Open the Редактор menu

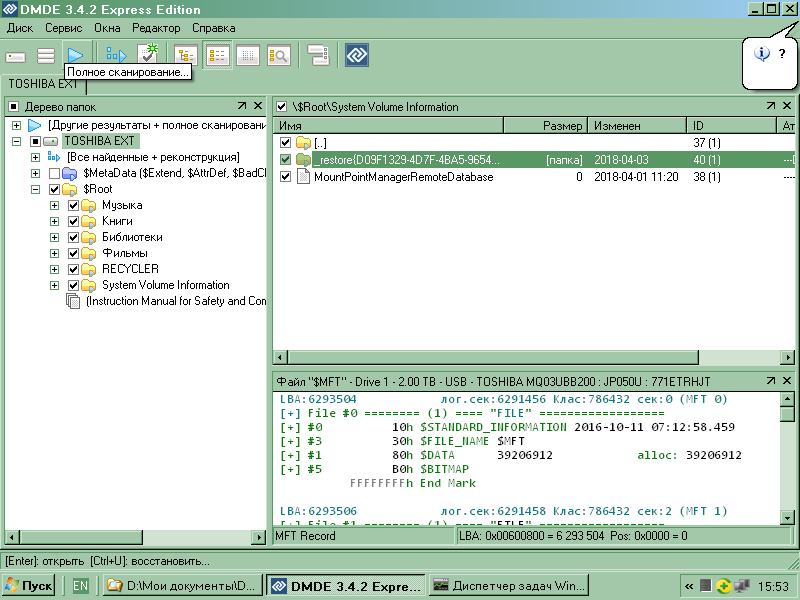[156, 28]
